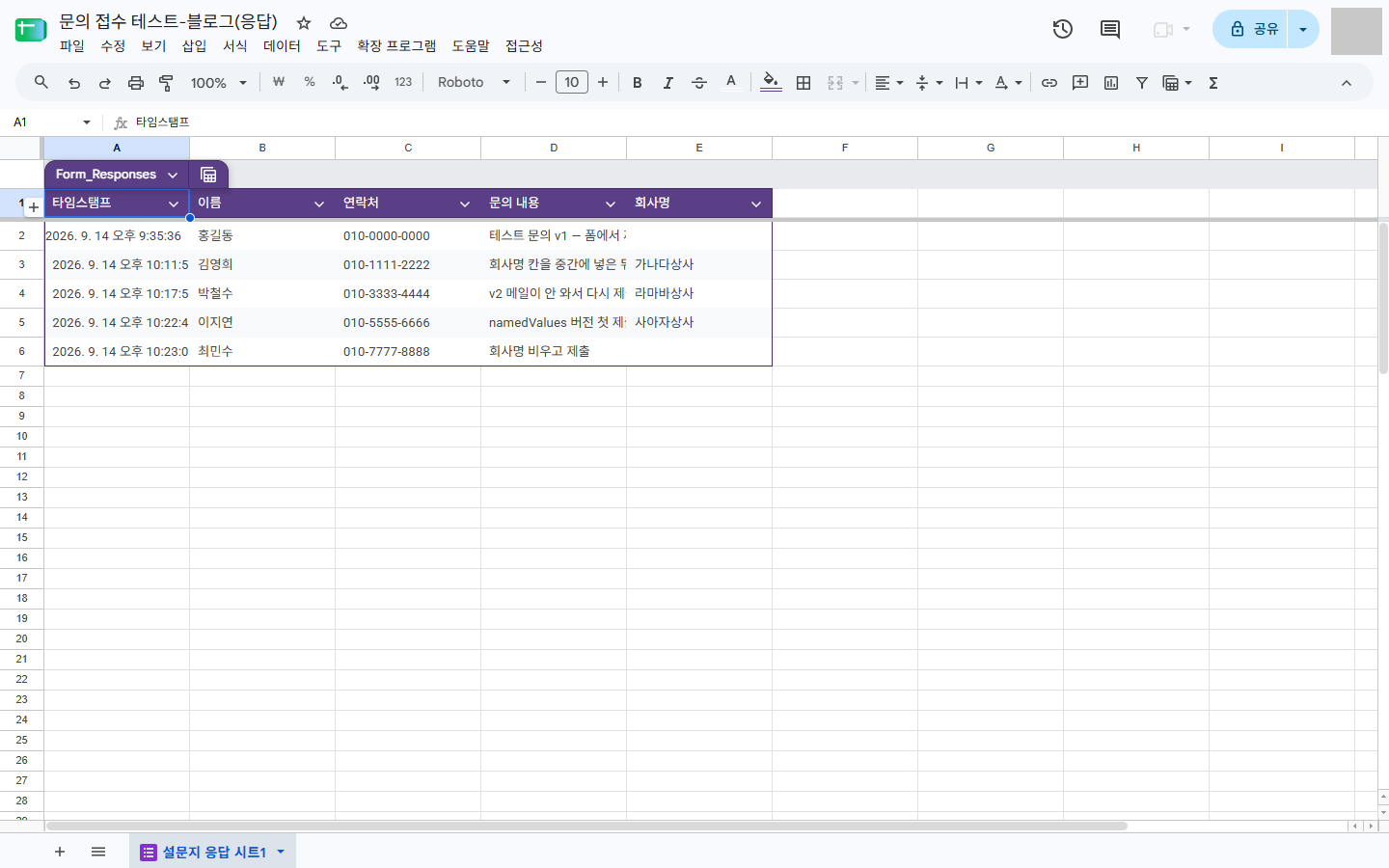Screen dimensions: 1389x868
Task: Click the Insert chart icon
Action: click(x=1111, y=83)
